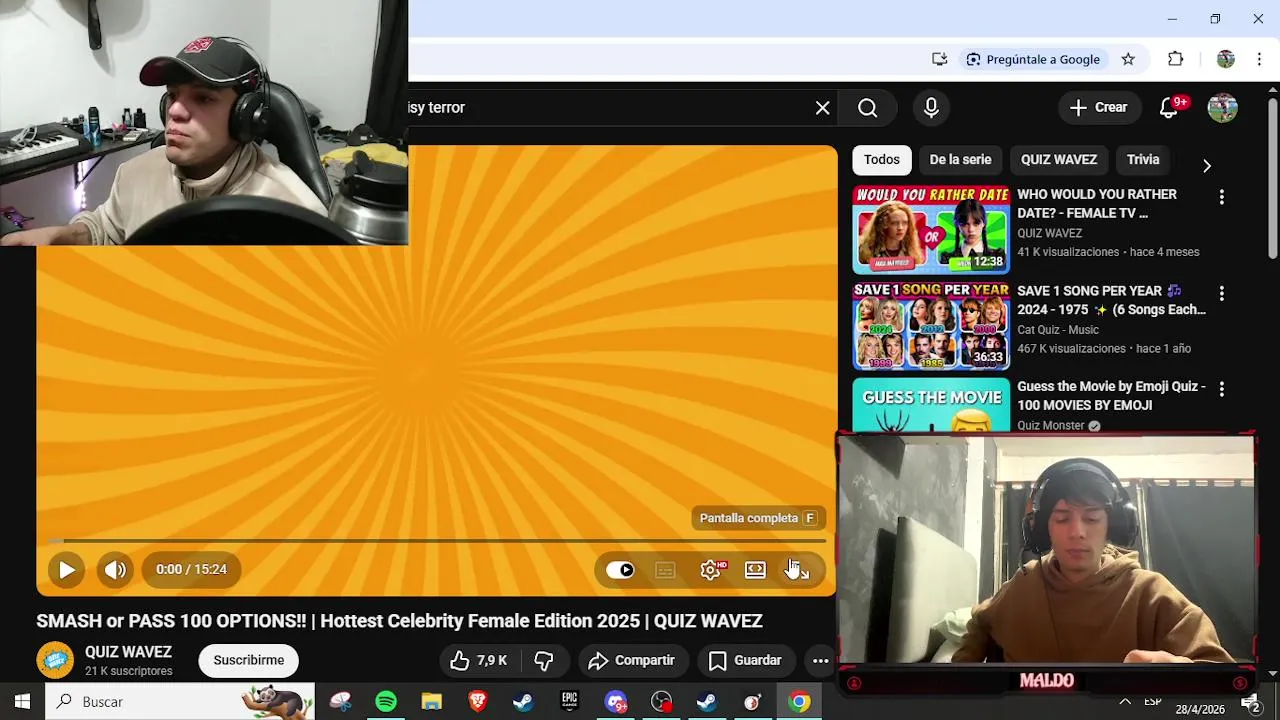The height and width of the screenshot is (720, 1280).
Task: Switch to theater mode
Action: point(755,570)
